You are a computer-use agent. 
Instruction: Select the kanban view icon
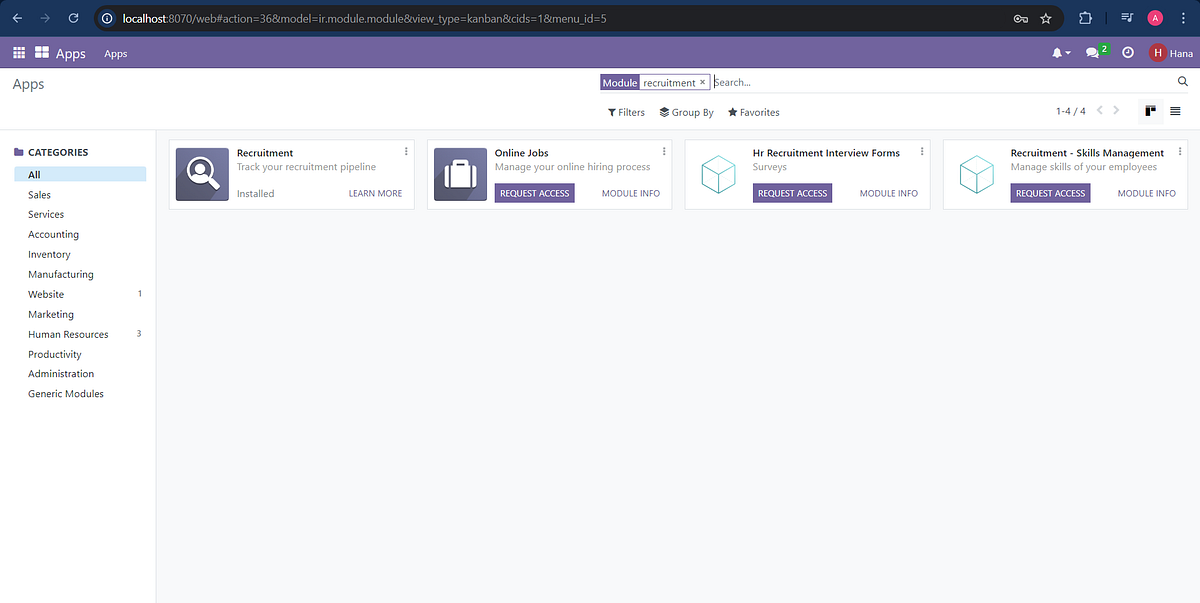click(x=1149, y=111)
